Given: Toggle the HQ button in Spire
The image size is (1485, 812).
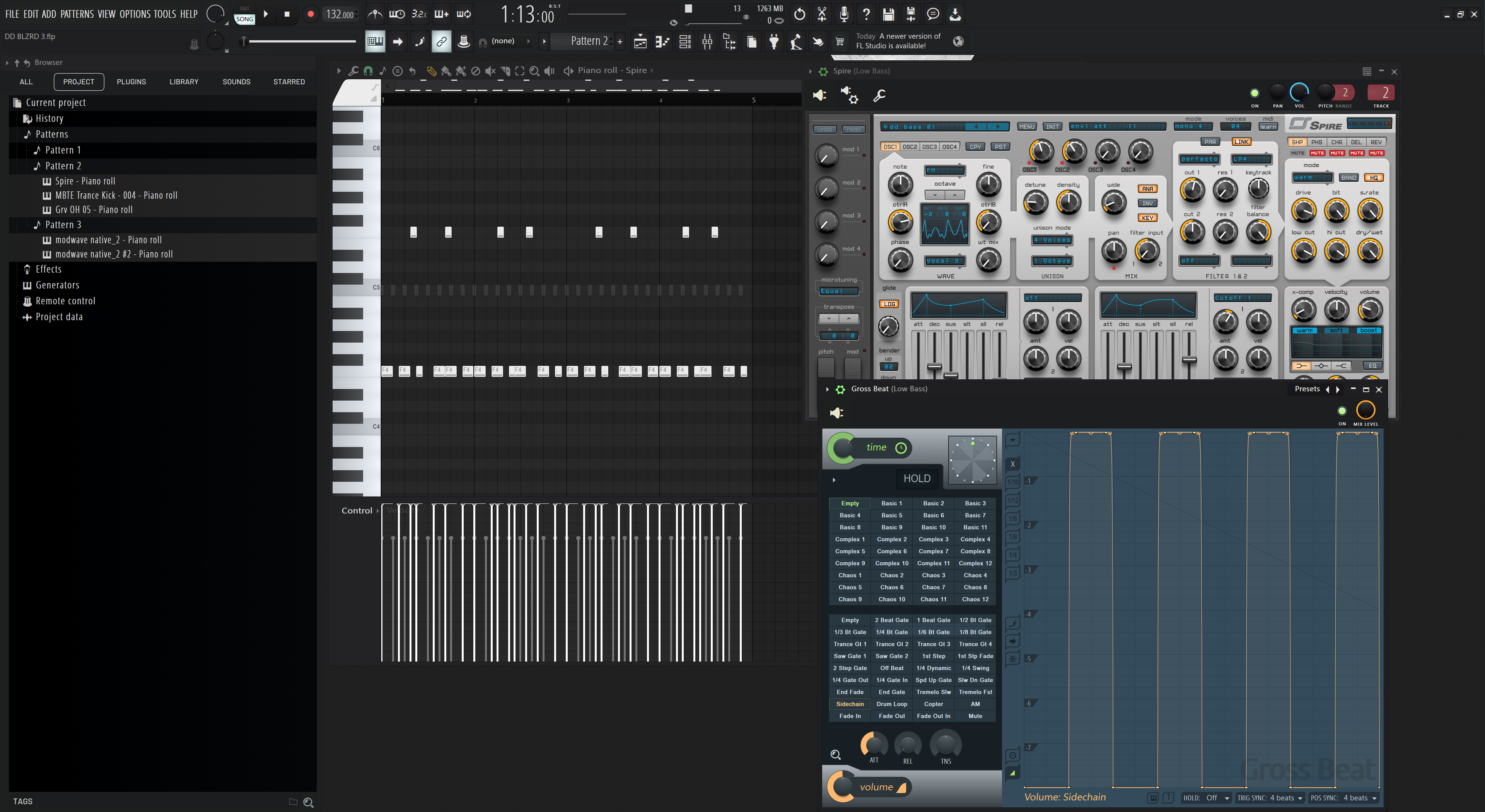Looking at the screenshot, I should point(1374,177).
